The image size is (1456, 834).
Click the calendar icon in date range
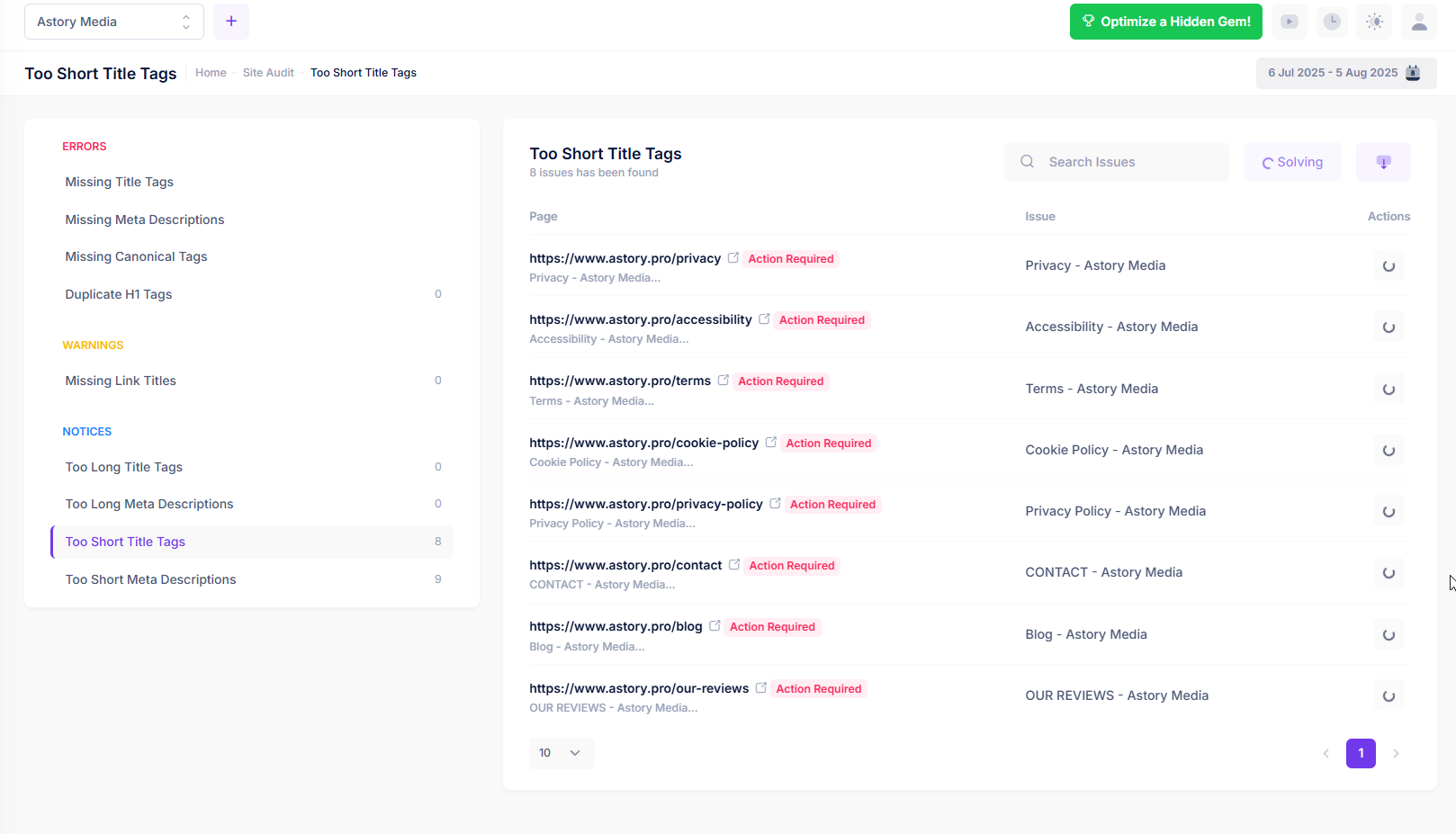tap(1413, 73)
